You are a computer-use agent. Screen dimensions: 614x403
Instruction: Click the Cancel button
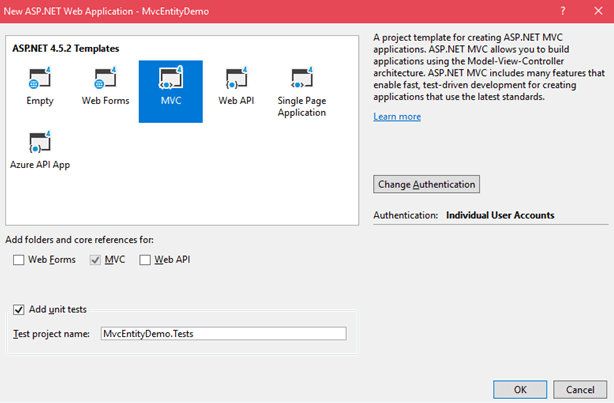pyautogui.click(x=580, y=390)
